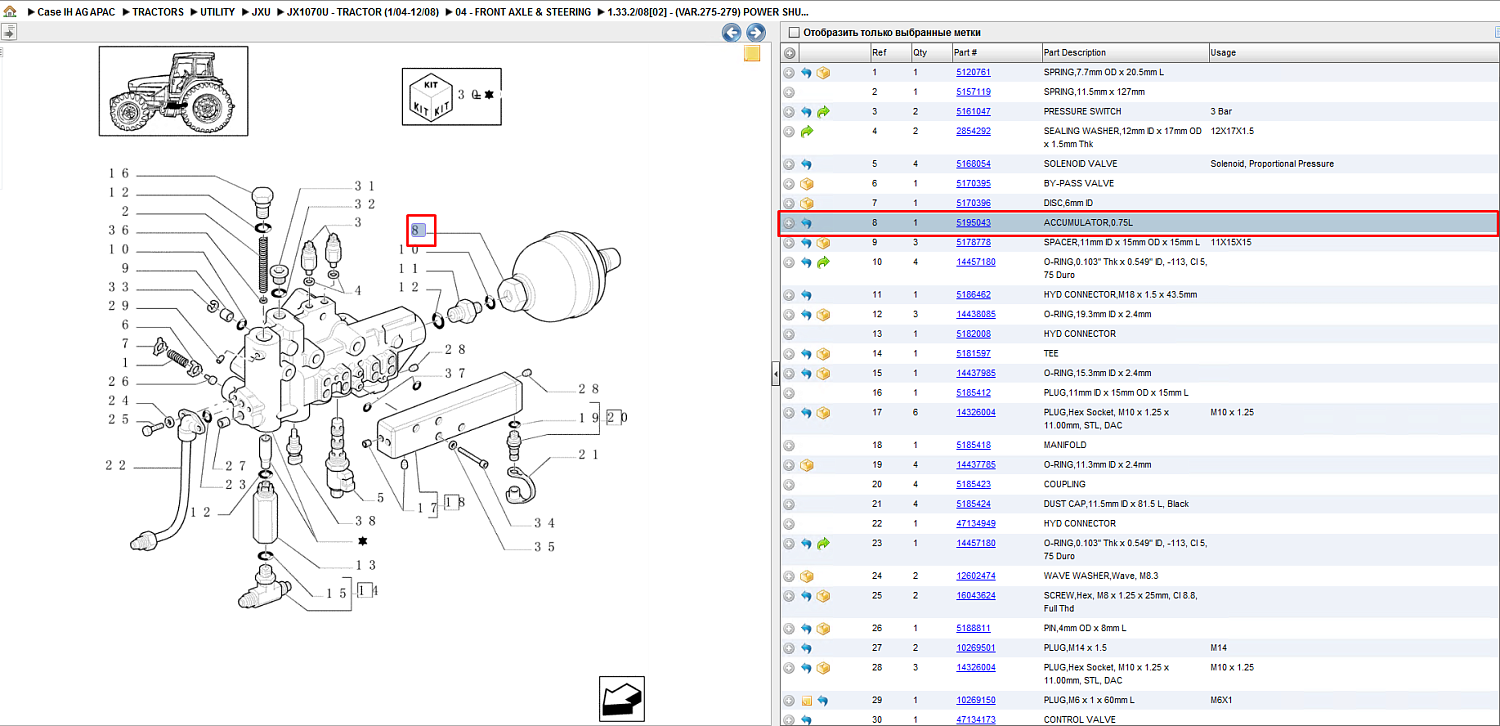Sort table by Usage column header
Image resolution: width=1500 pixels, height=726 pixels.
[1223, 53]
